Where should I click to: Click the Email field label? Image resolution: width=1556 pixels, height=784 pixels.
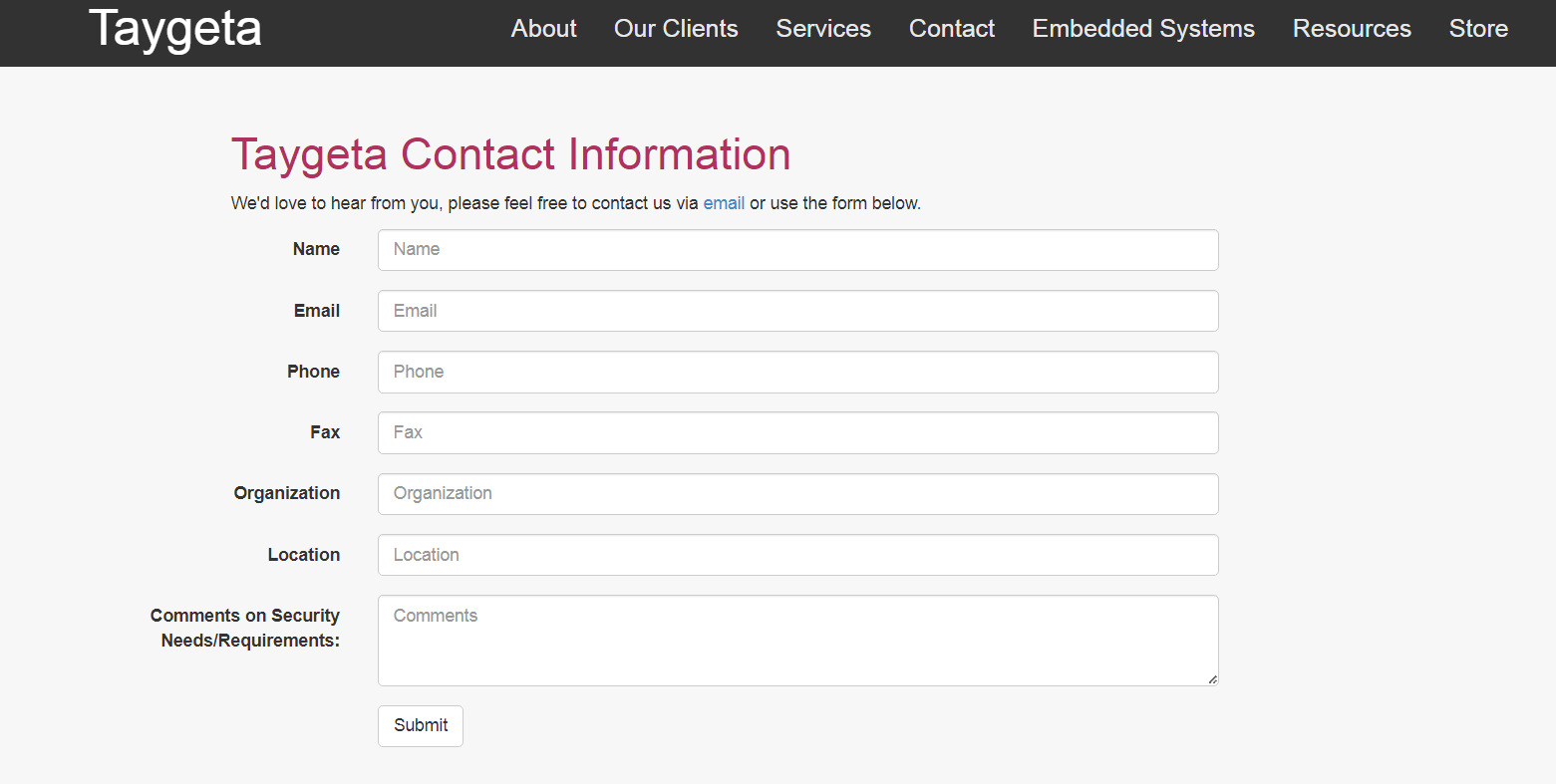point(317,311)
